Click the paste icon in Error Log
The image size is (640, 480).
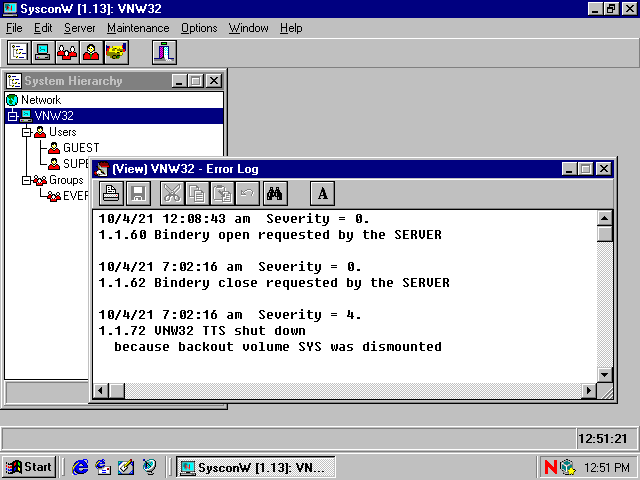pos(222,193)
